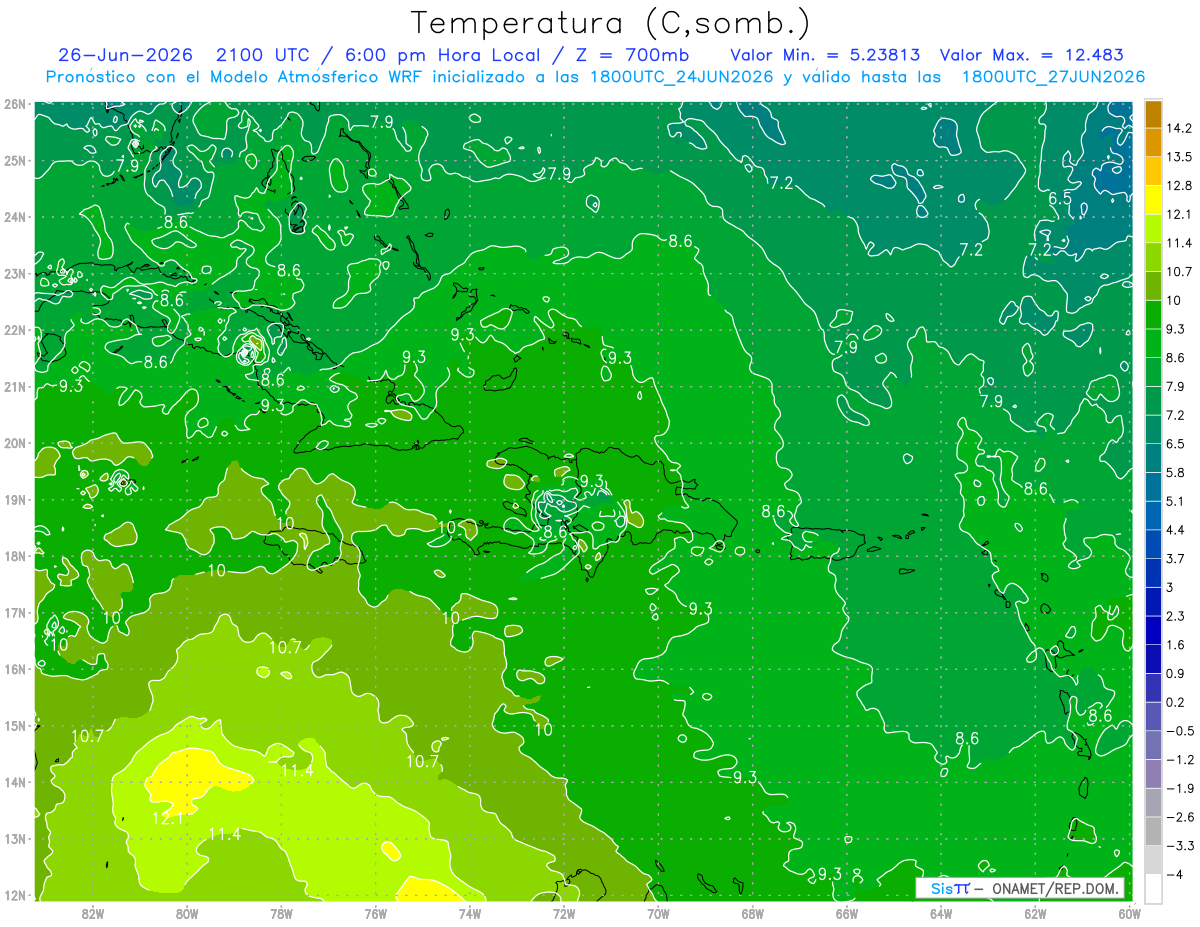Click the '62W' longitude axis label
The height and width of the screenshot is (927, 1200).
(x=1035, y=913)
